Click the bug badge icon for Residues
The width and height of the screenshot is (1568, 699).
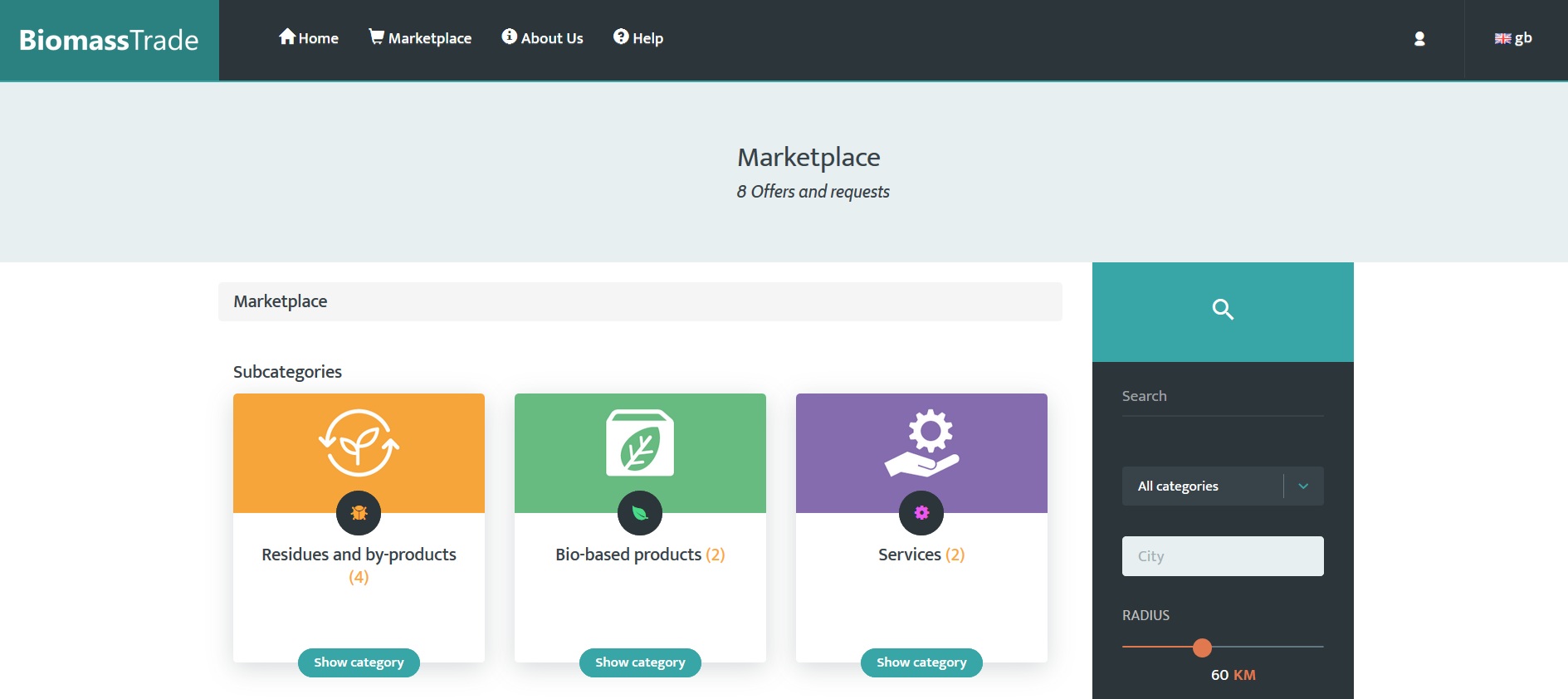[x=359, y=513]
